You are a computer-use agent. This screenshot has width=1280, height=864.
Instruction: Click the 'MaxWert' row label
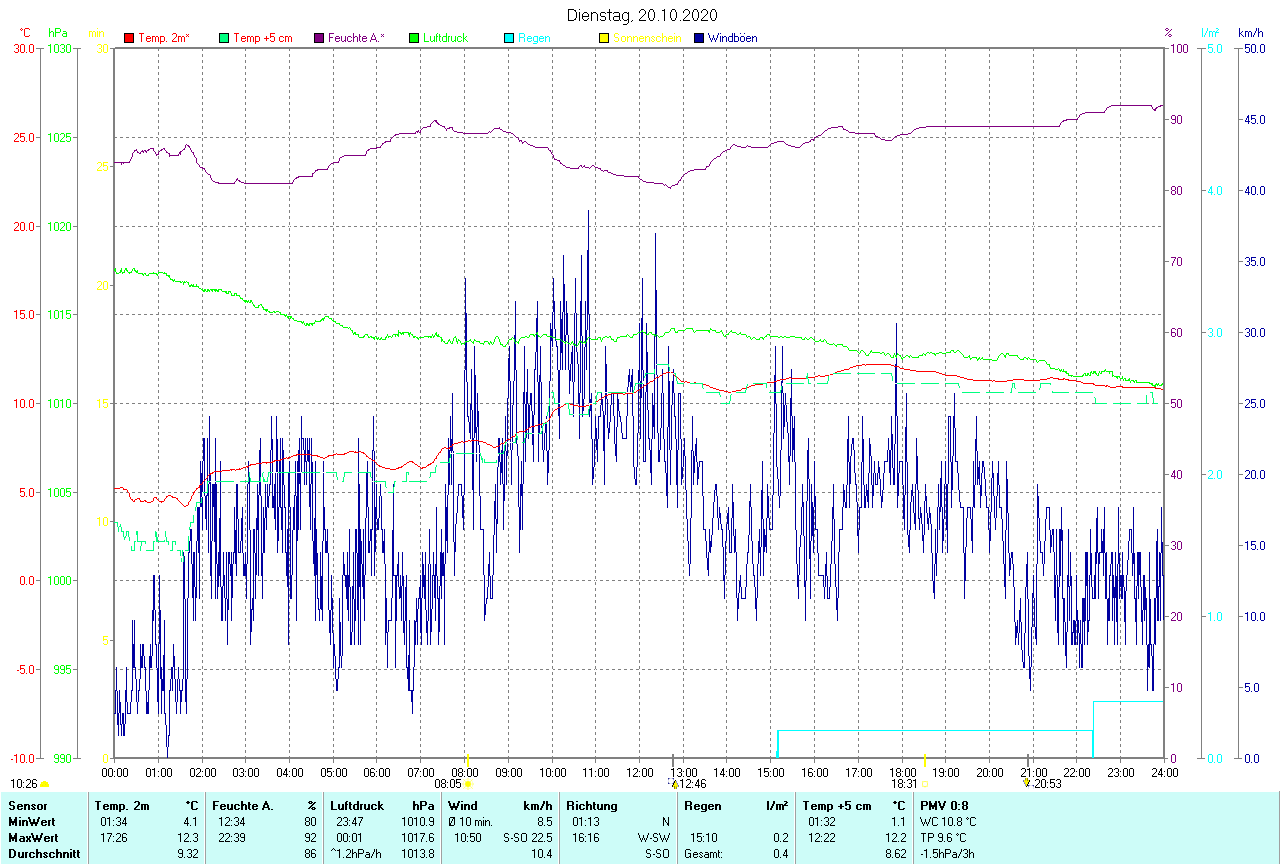pos(31,838)
